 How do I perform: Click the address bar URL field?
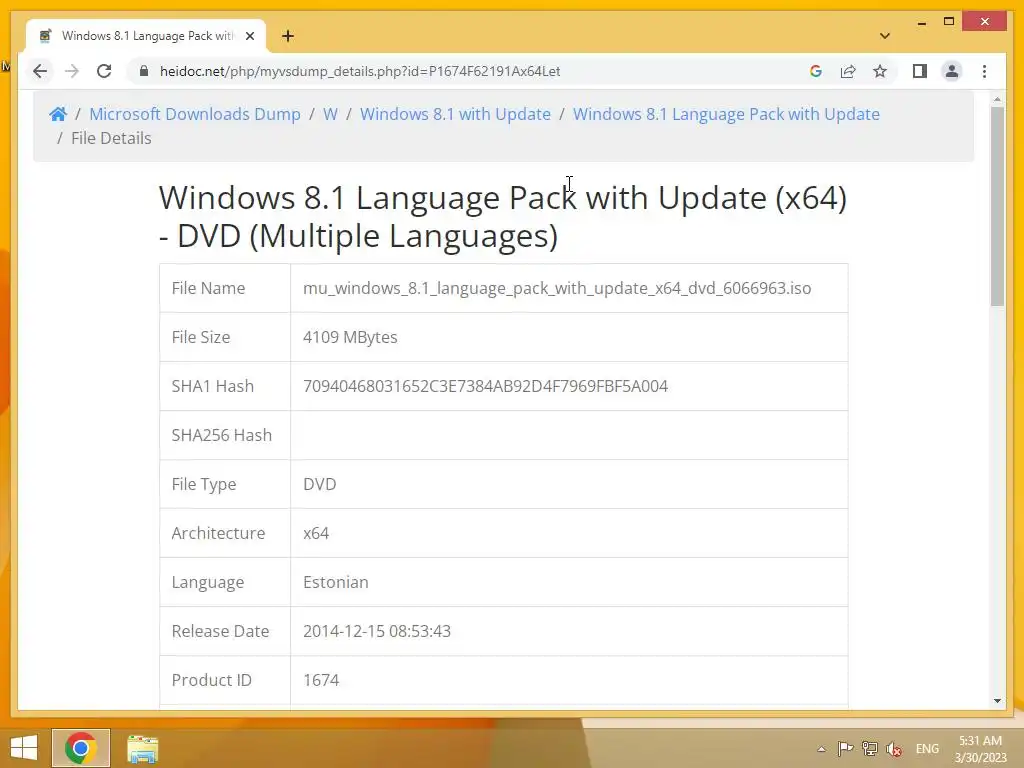tap(470, 71)
